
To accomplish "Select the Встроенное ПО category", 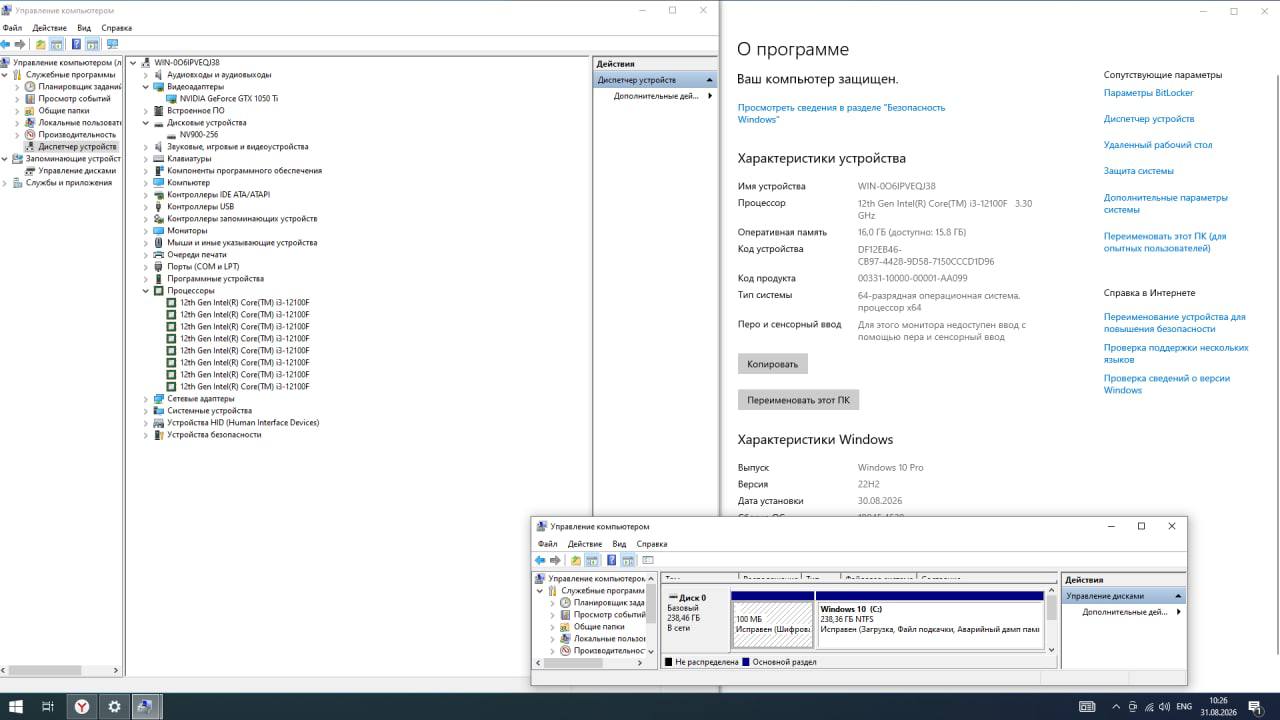I will (x=195, y=111).
